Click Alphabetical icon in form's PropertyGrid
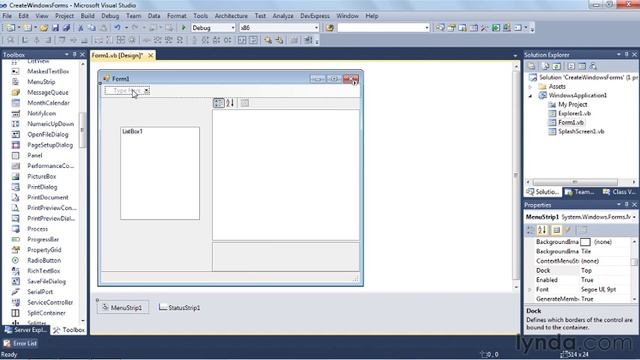Screen dimensions: 640x360 click(230, 103)
